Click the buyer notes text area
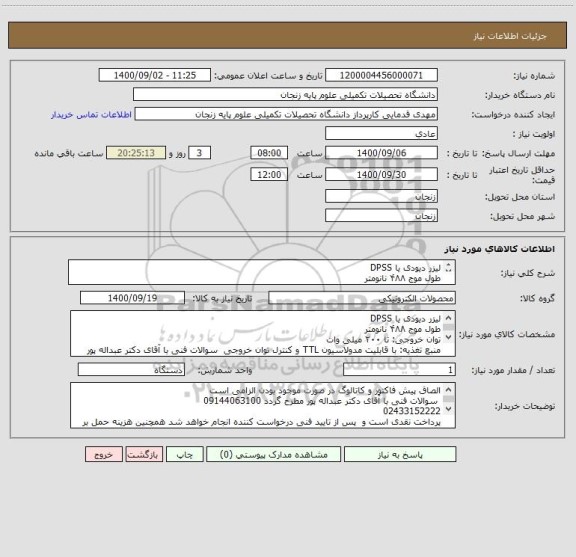Screen dimensions: 576x557 point(263,406)
